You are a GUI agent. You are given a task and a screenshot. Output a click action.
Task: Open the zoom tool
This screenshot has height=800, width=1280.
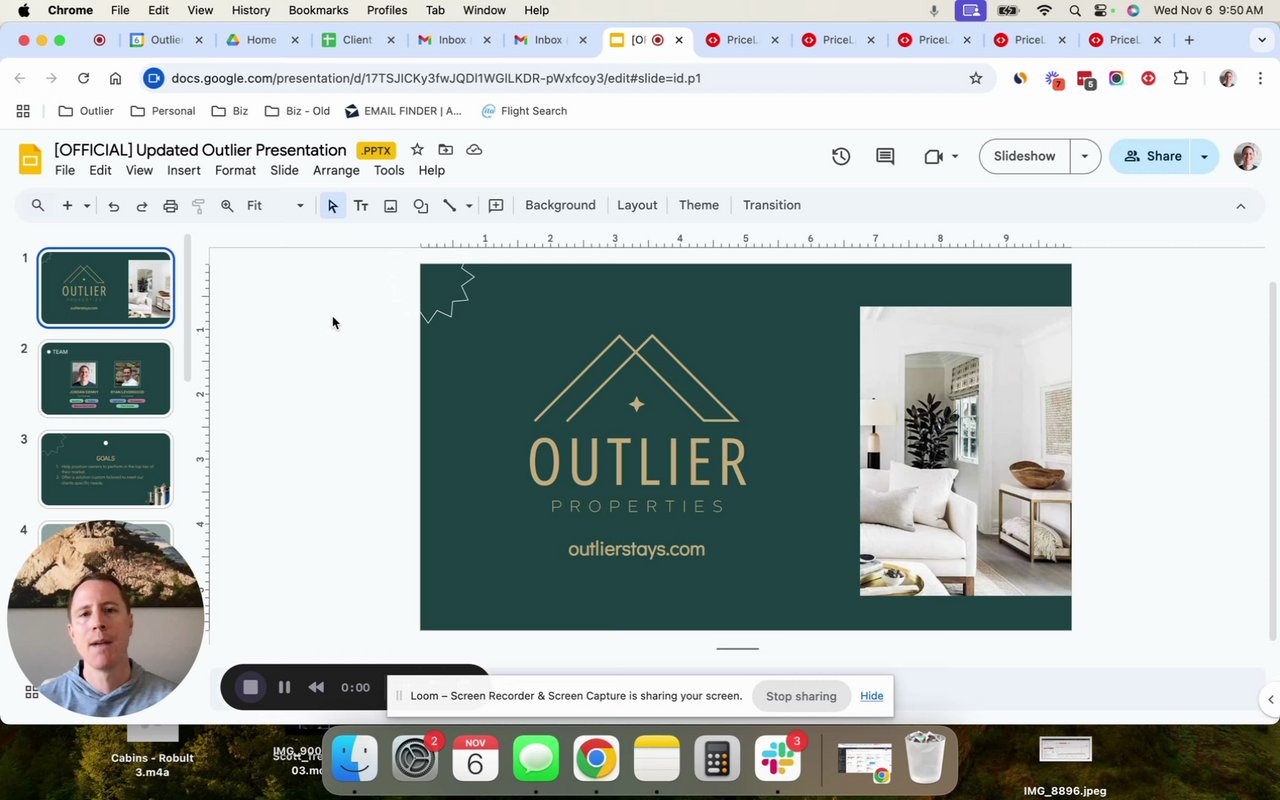[227, 206]
